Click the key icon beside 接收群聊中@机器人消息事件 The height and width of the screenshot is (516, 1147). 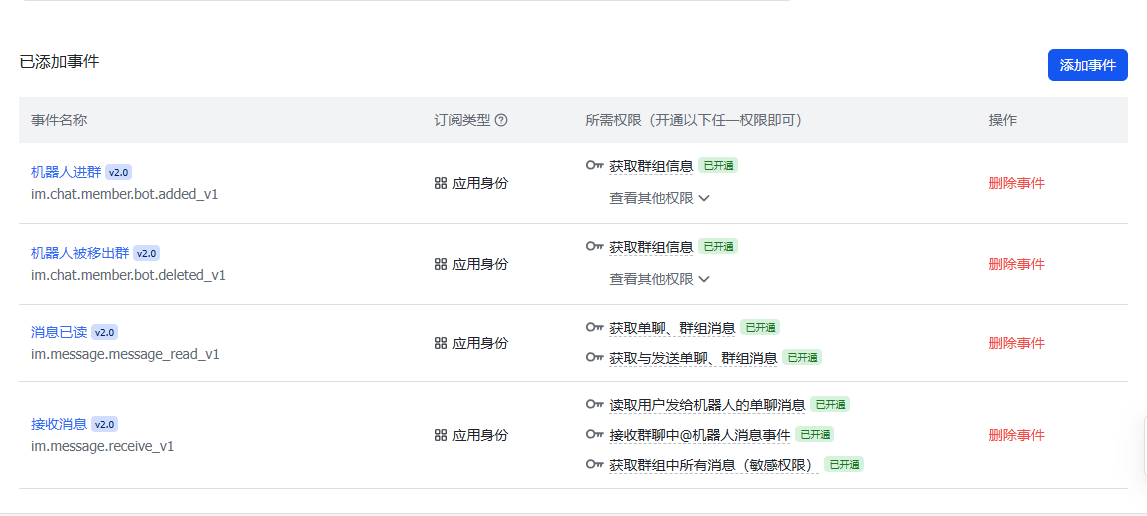pyautogui.click(x=595, y=435)
